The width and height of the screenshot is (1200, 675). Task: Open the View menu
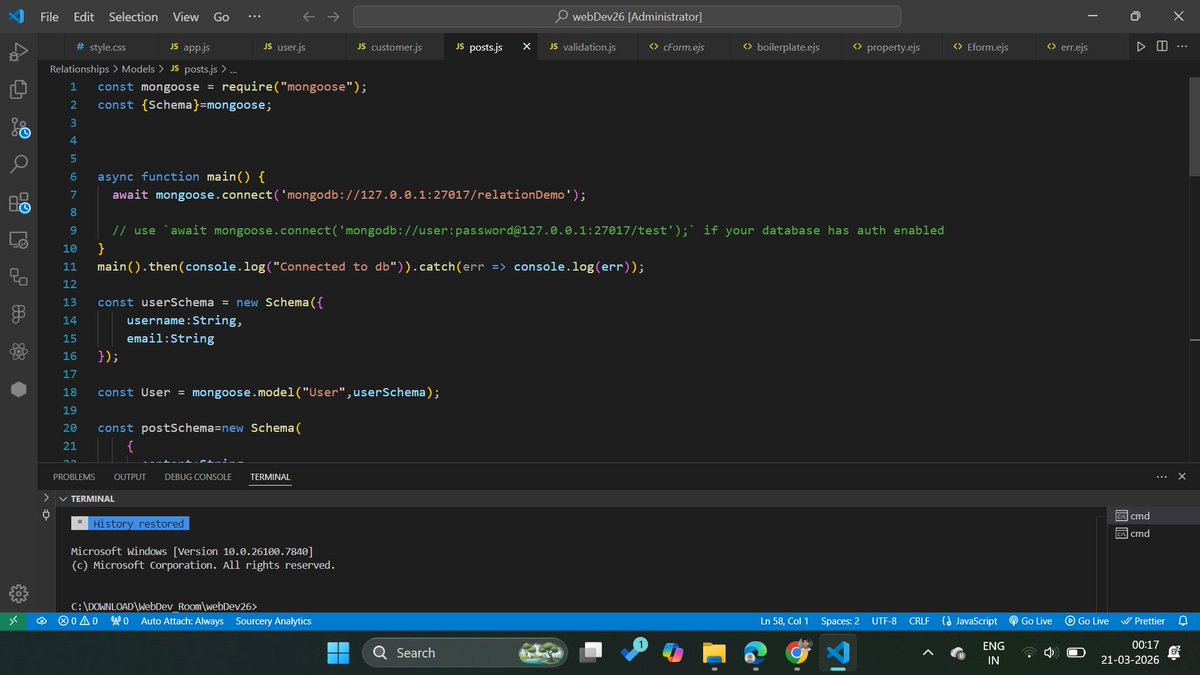tap(185, 17)
